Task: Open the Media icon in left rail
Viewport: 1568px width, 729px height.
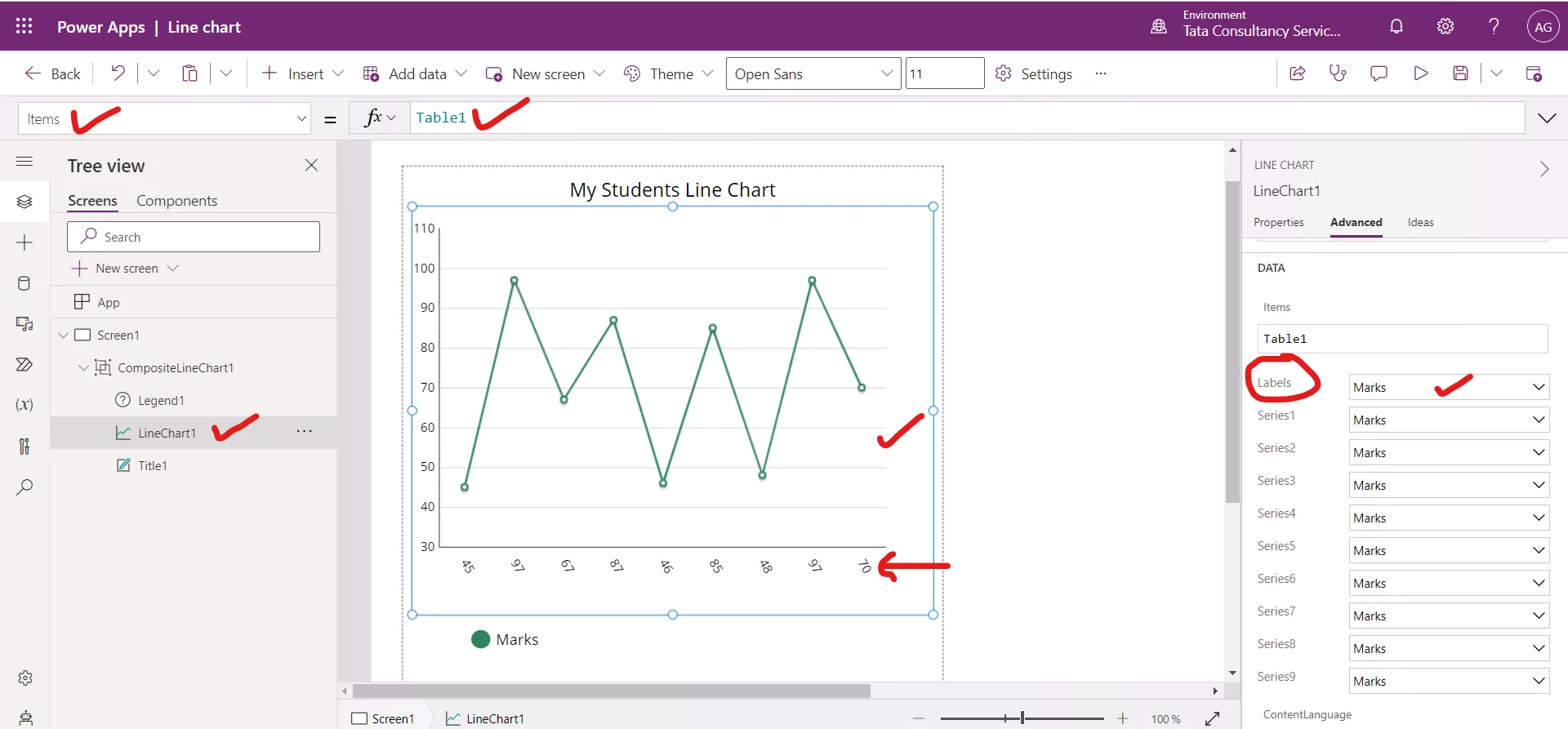Action: (x=24, y=323)
